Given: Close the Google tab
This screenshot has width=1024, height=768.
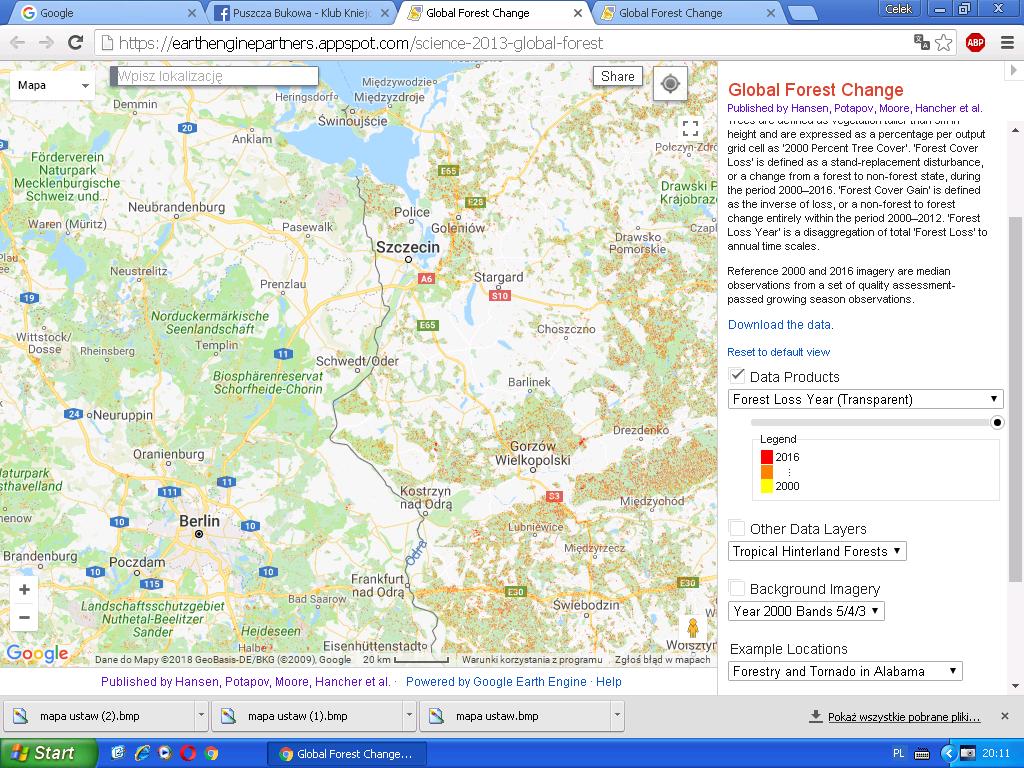Looking at the screenshot, I should click(x=191, y=12).
